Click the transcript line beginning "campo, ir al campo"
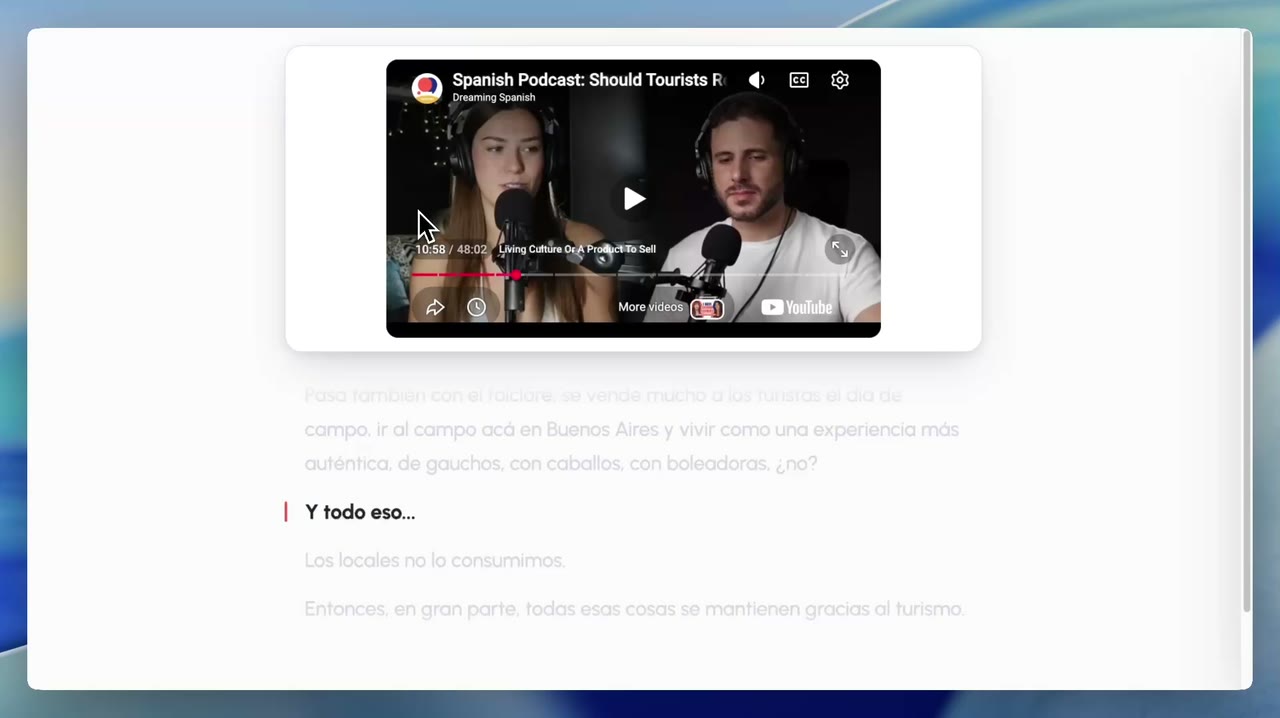This screenshot has height=718, width=1280. [632, 430]
